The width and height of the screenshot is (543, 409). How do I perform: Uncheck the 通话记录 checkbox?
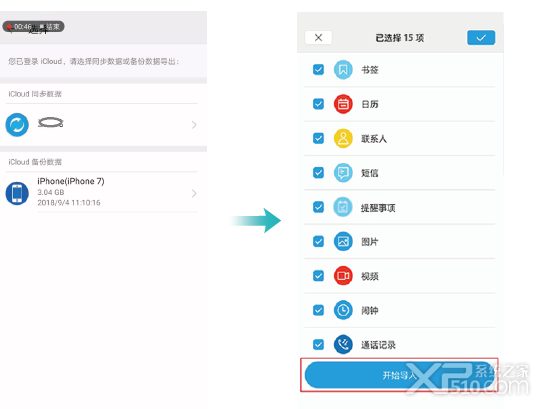click(x=318, y=344)
